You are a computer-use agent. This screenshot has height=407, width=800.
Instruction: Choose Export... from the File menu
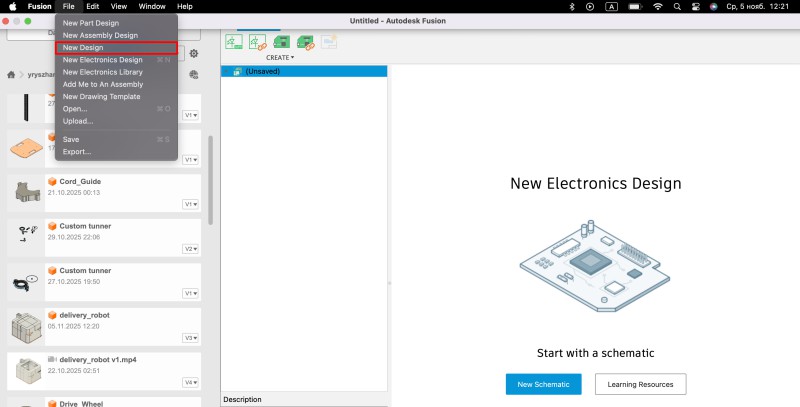coord(116,151)
